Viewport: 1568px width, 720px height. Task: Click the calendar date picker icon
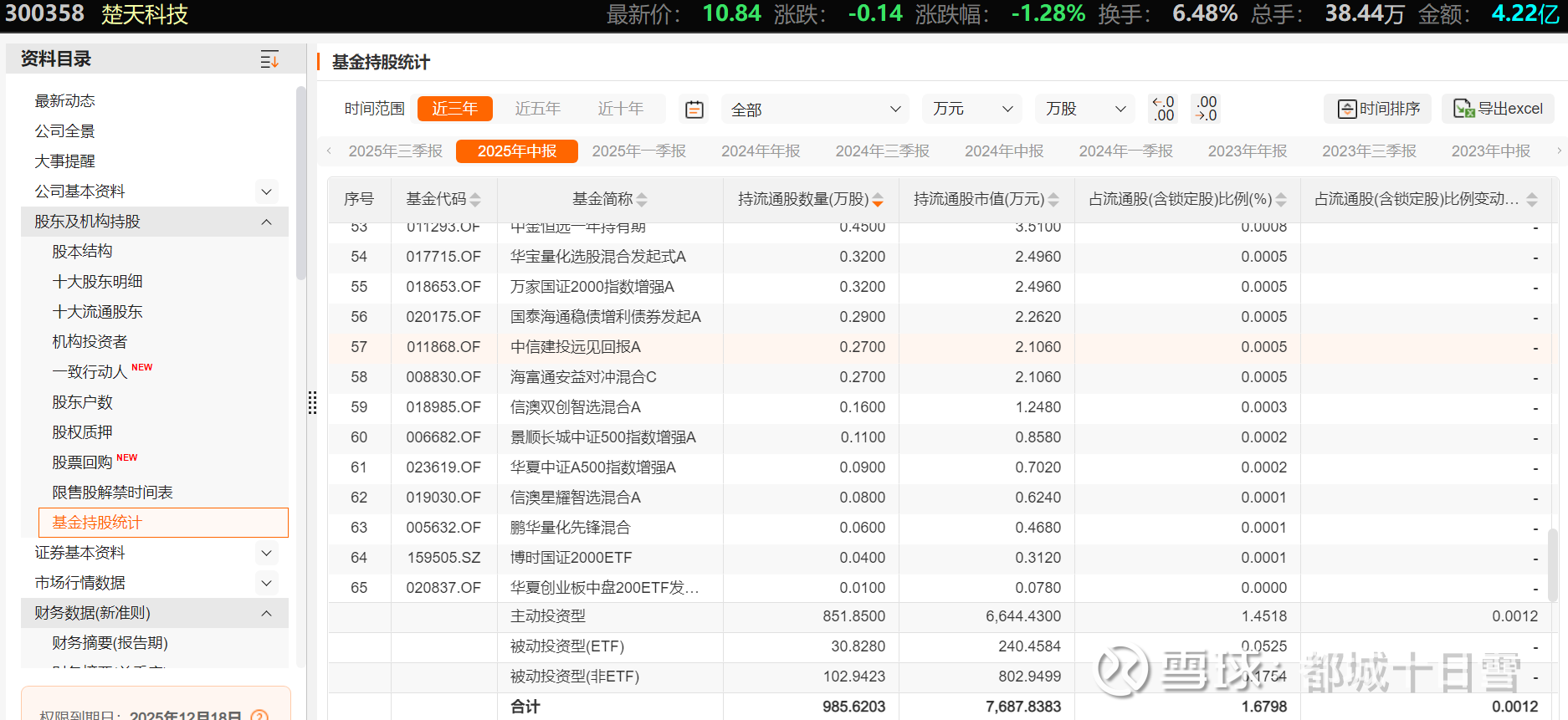[x=694, y=110]
